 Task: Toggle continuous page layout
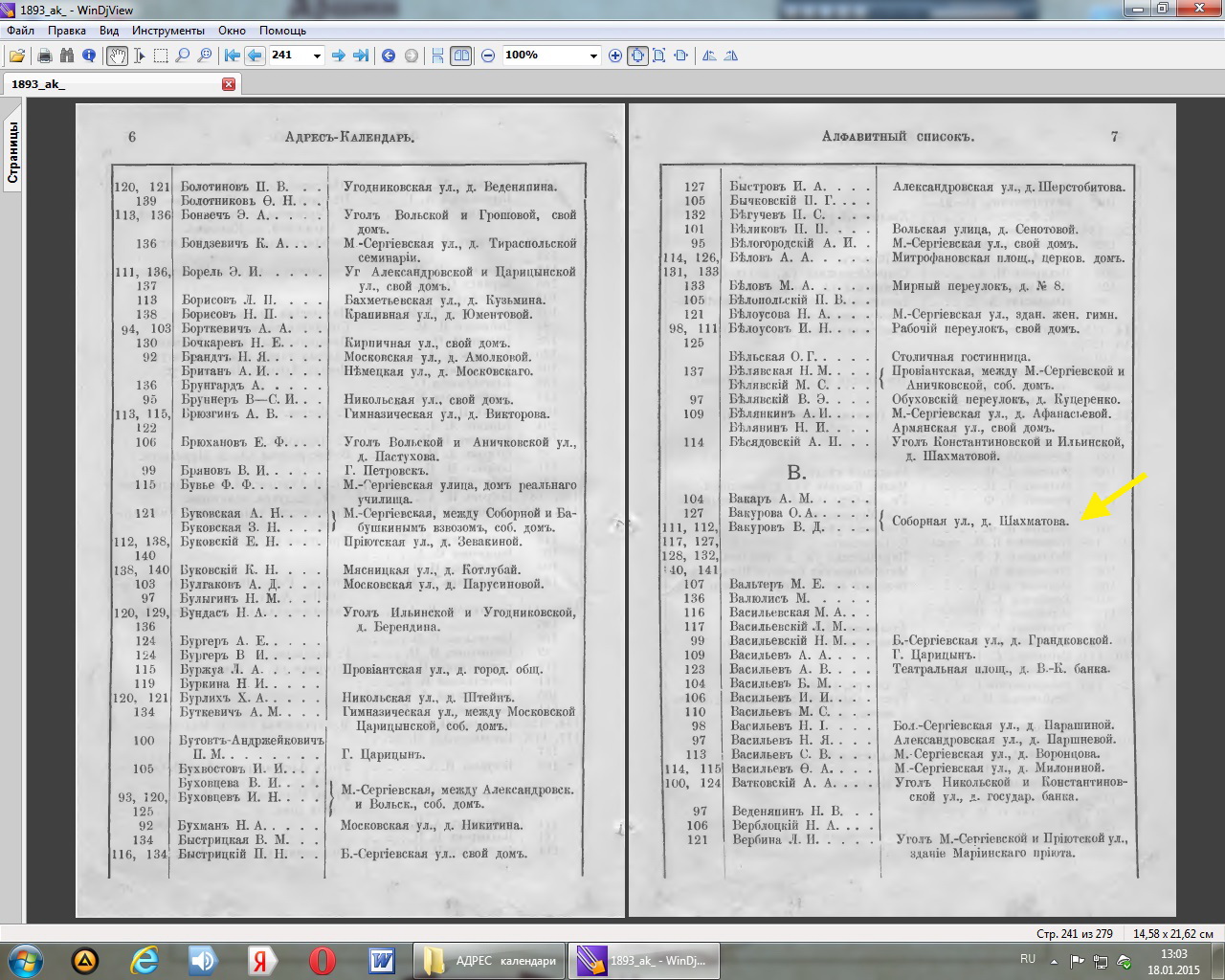(438, 56)
